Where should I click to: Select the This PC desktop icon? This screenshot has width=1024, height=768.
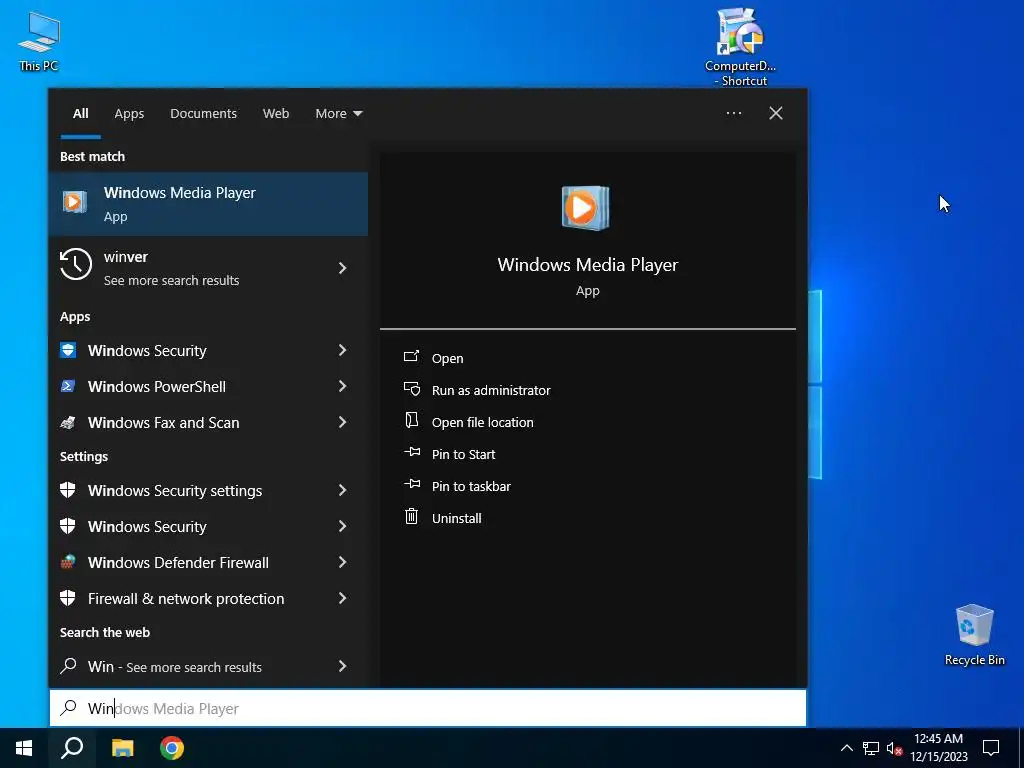tap(39, 41)
